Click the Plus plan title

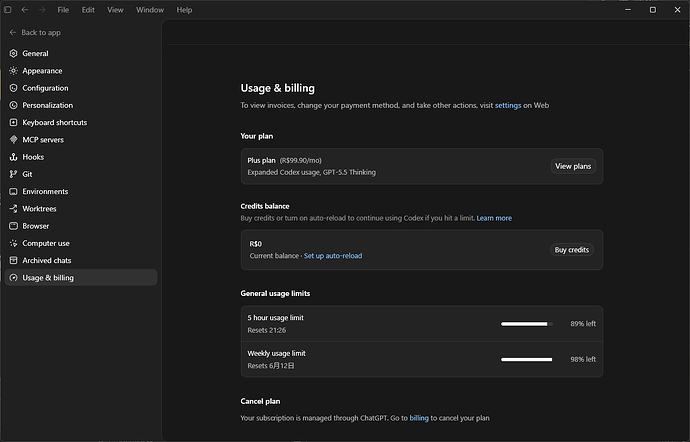tap(261, 160)
